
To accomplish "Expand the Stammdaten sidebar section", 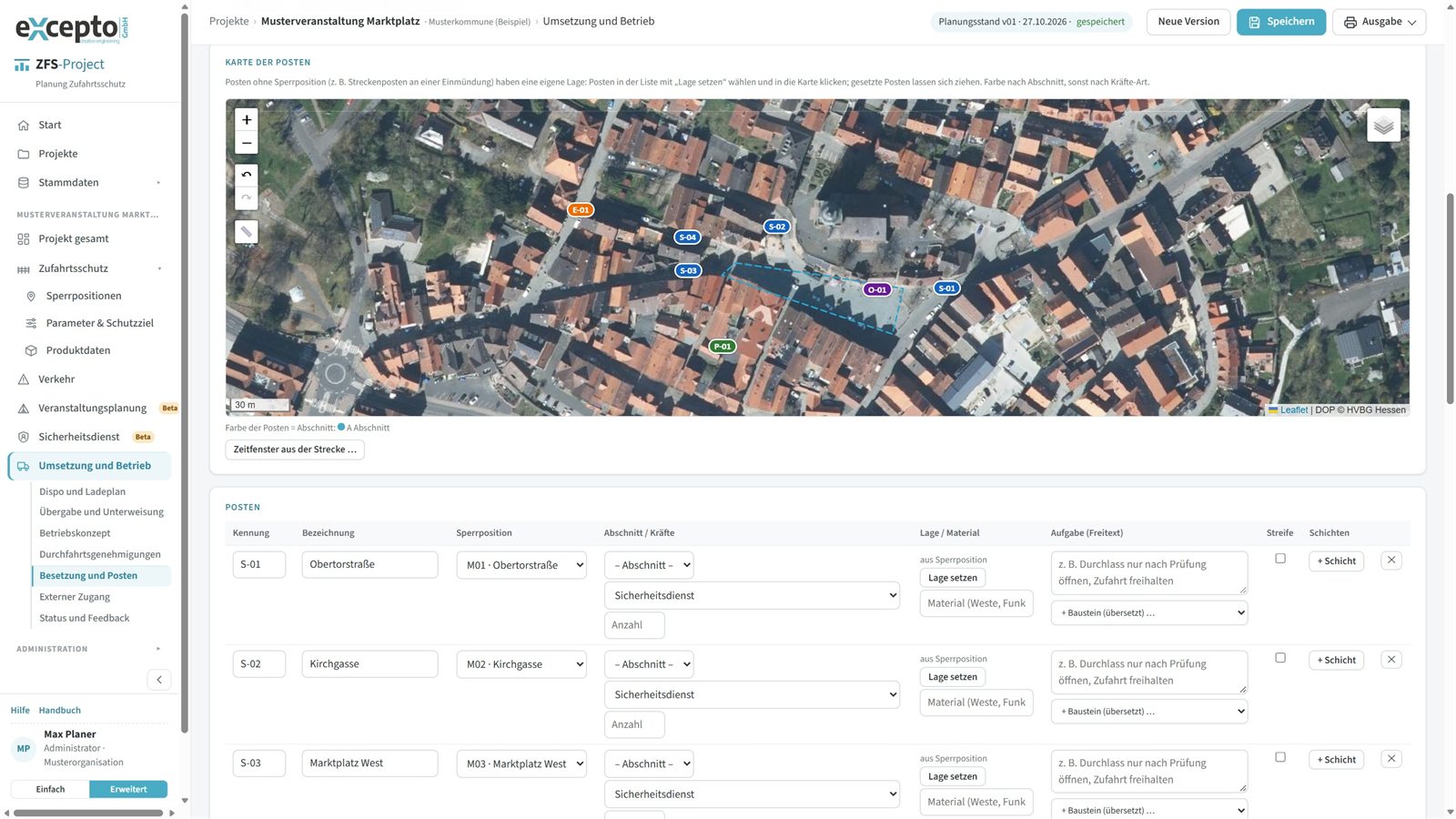I will [x=91, y=183].
